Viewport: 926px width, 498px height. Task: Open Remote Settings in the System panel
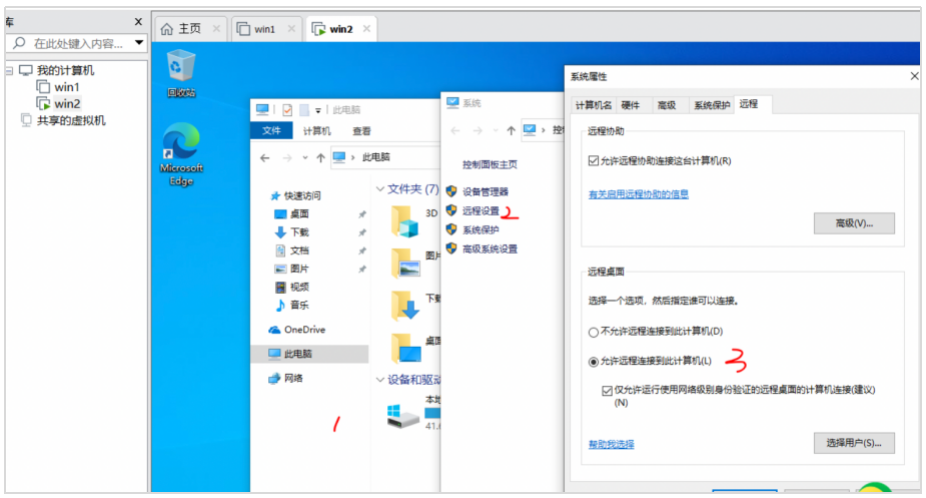click(x=480, y=211)
